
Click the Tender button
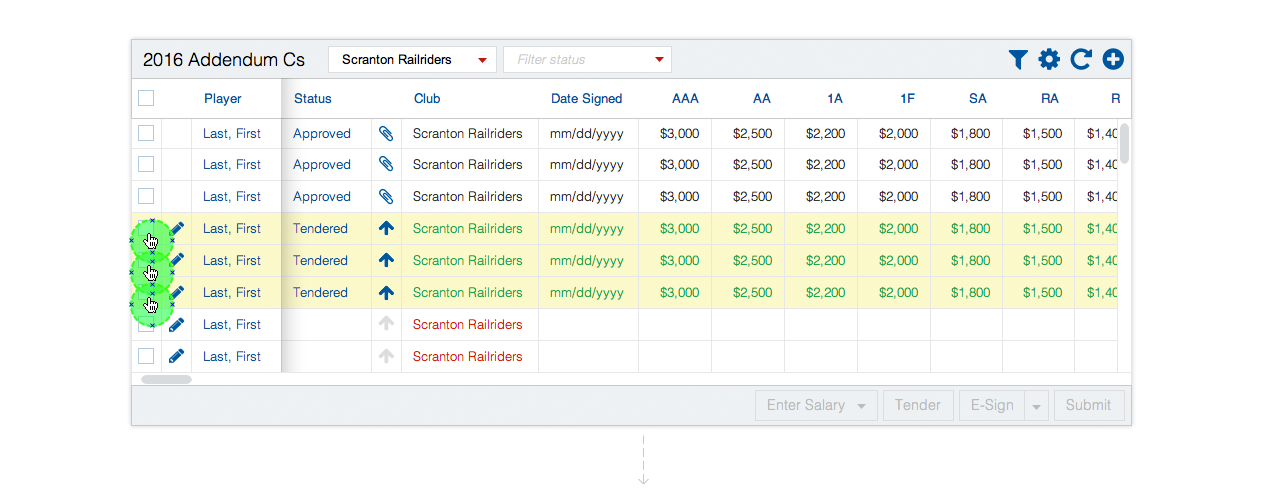[918, 405]
